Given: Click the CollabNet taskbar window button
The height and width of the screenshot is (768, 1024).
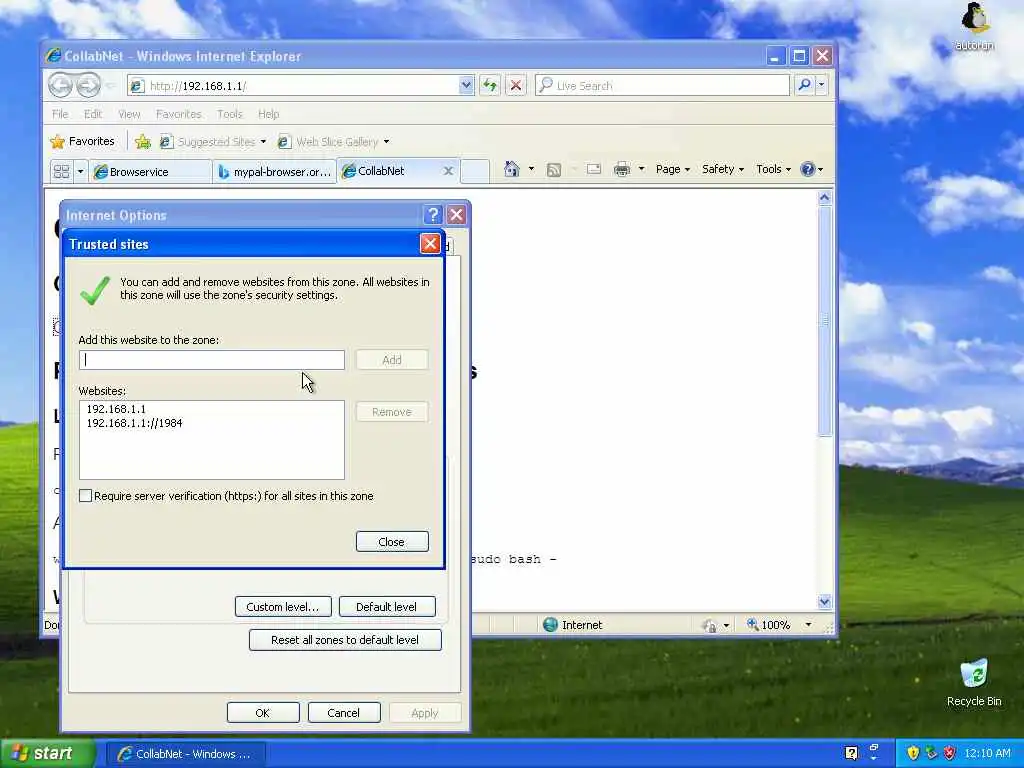Looking at the screenshot, I should pos(185,754).
